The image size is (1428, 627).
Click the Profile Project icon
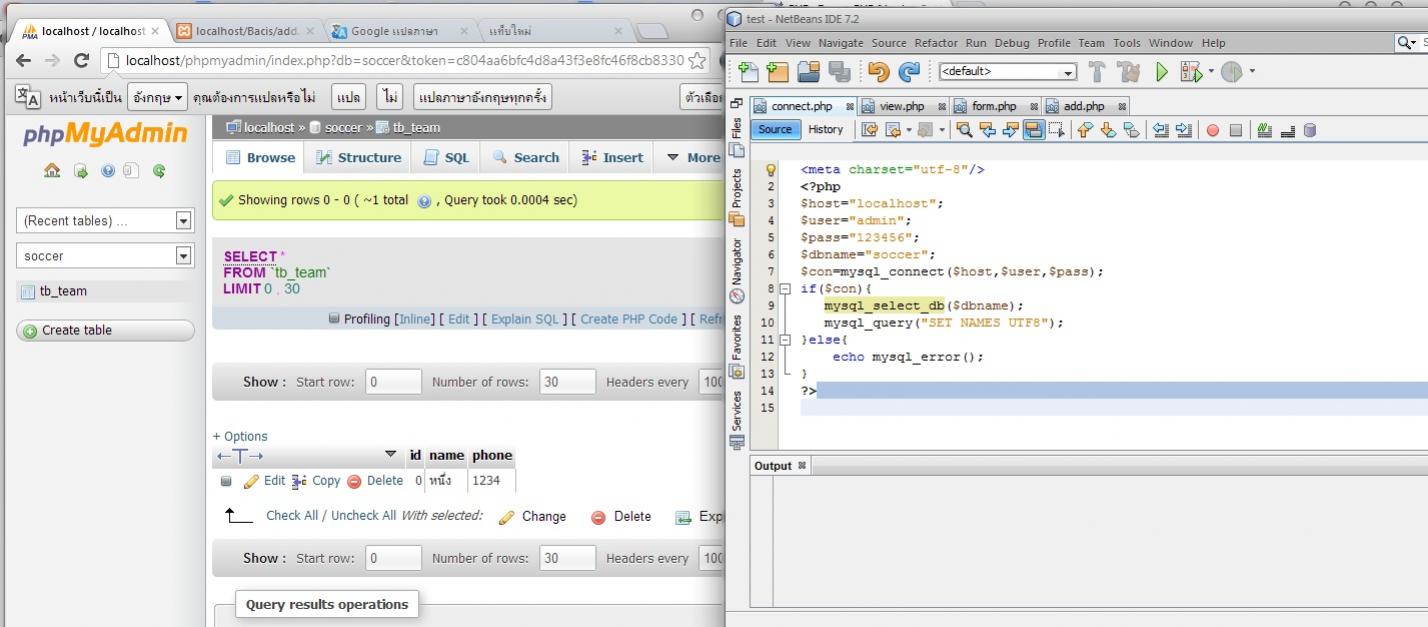(x=1231, y=72)
